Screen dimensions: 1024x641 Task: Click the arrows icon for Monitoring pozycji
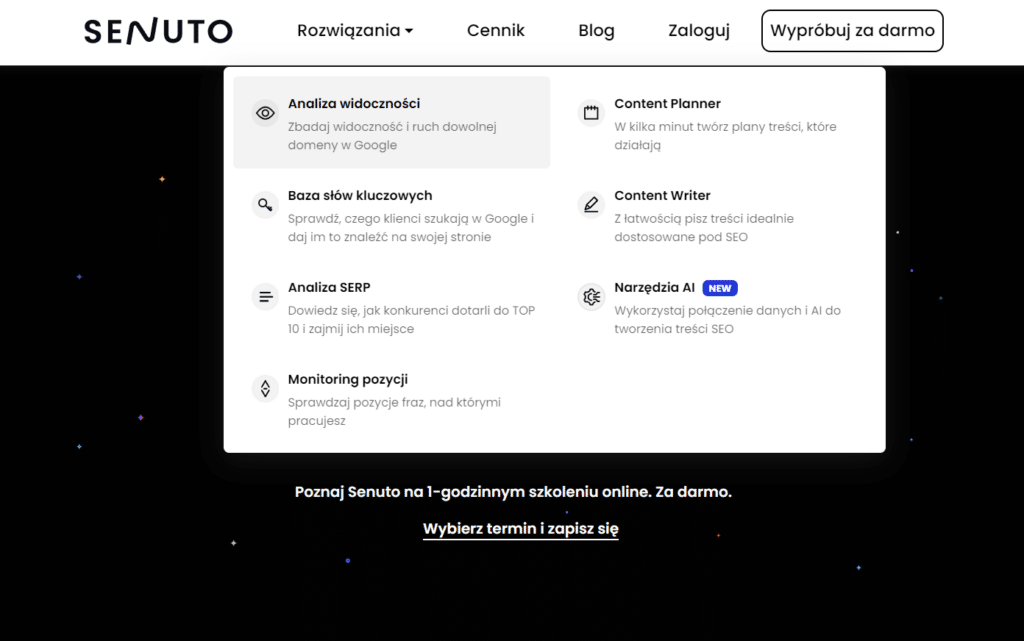coord(264,388)
